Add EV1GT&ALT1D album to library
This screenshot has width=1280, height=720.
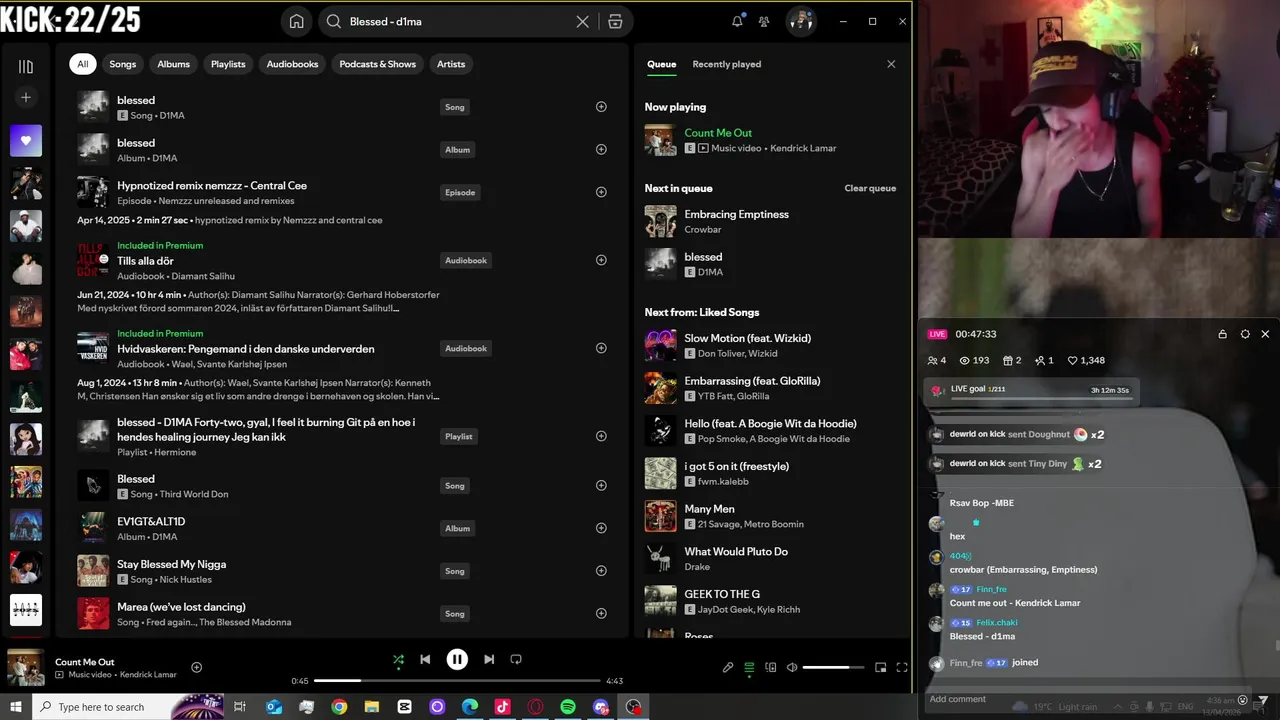point(601,528)
